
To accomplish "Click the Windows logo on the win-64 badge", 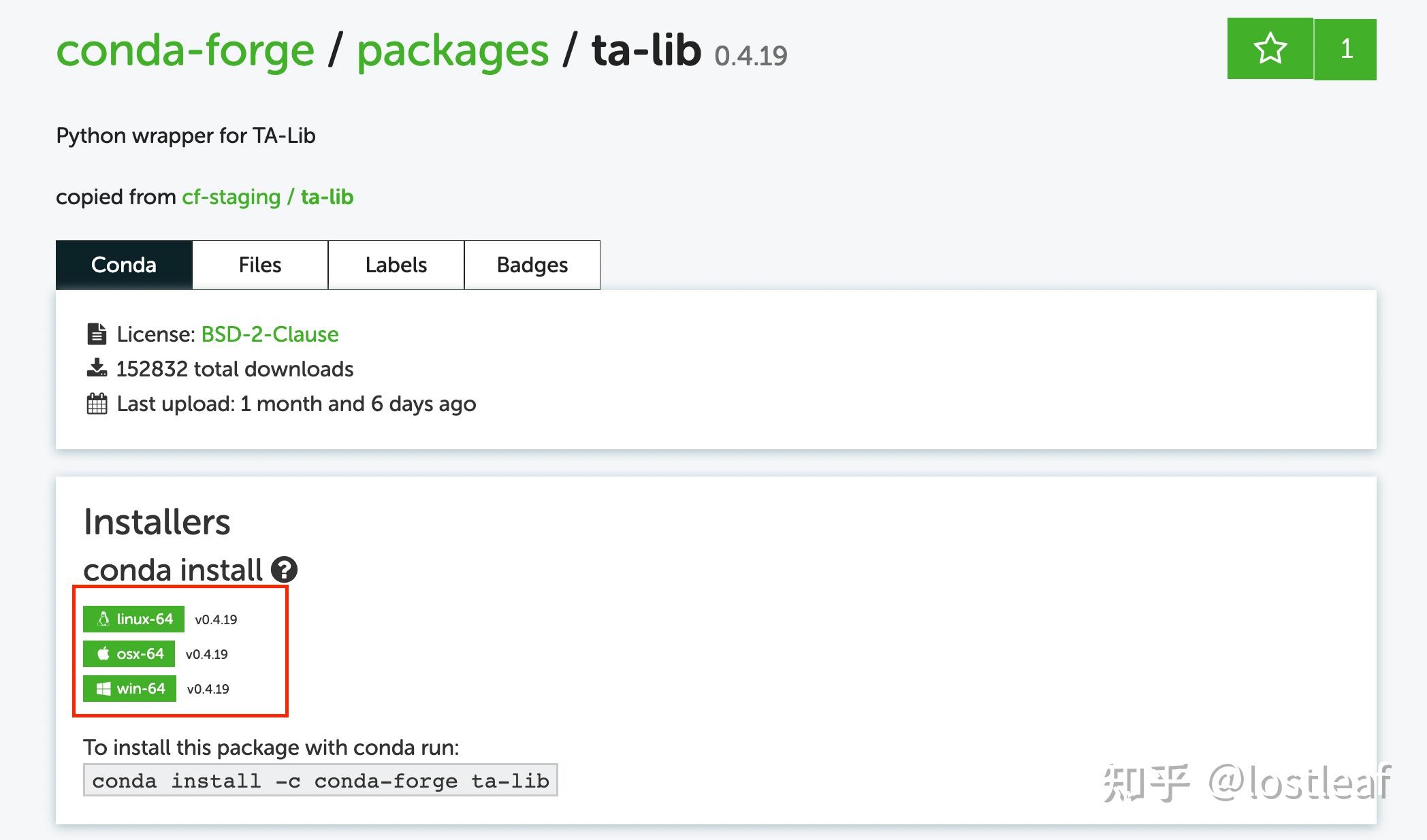I will tap(104, 688).
